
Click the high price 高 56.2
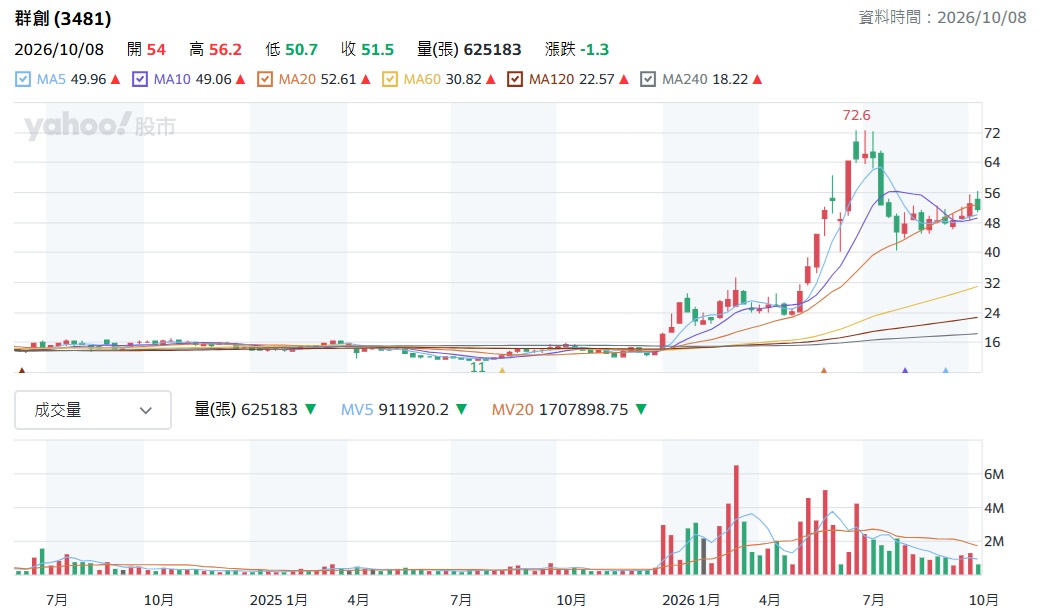coord(216,49)
